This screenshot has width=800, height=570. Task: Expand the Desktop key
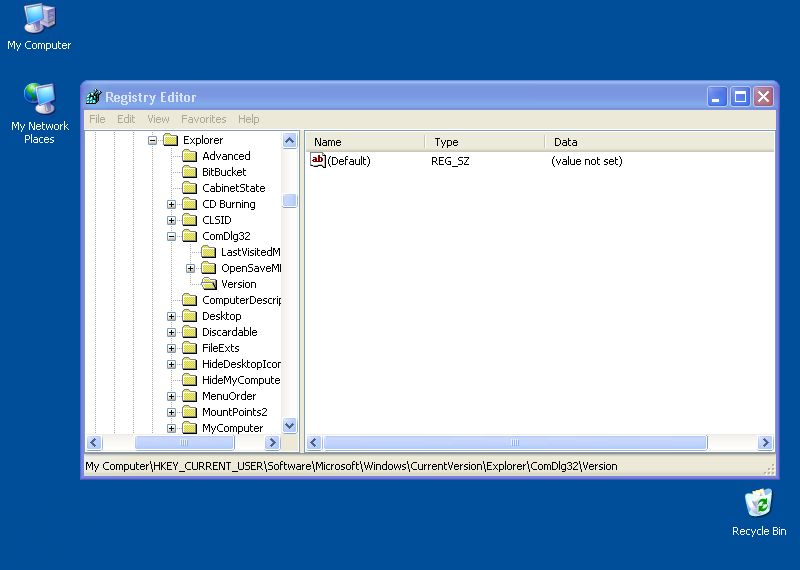pyautogui.click(x=171, y=316)
